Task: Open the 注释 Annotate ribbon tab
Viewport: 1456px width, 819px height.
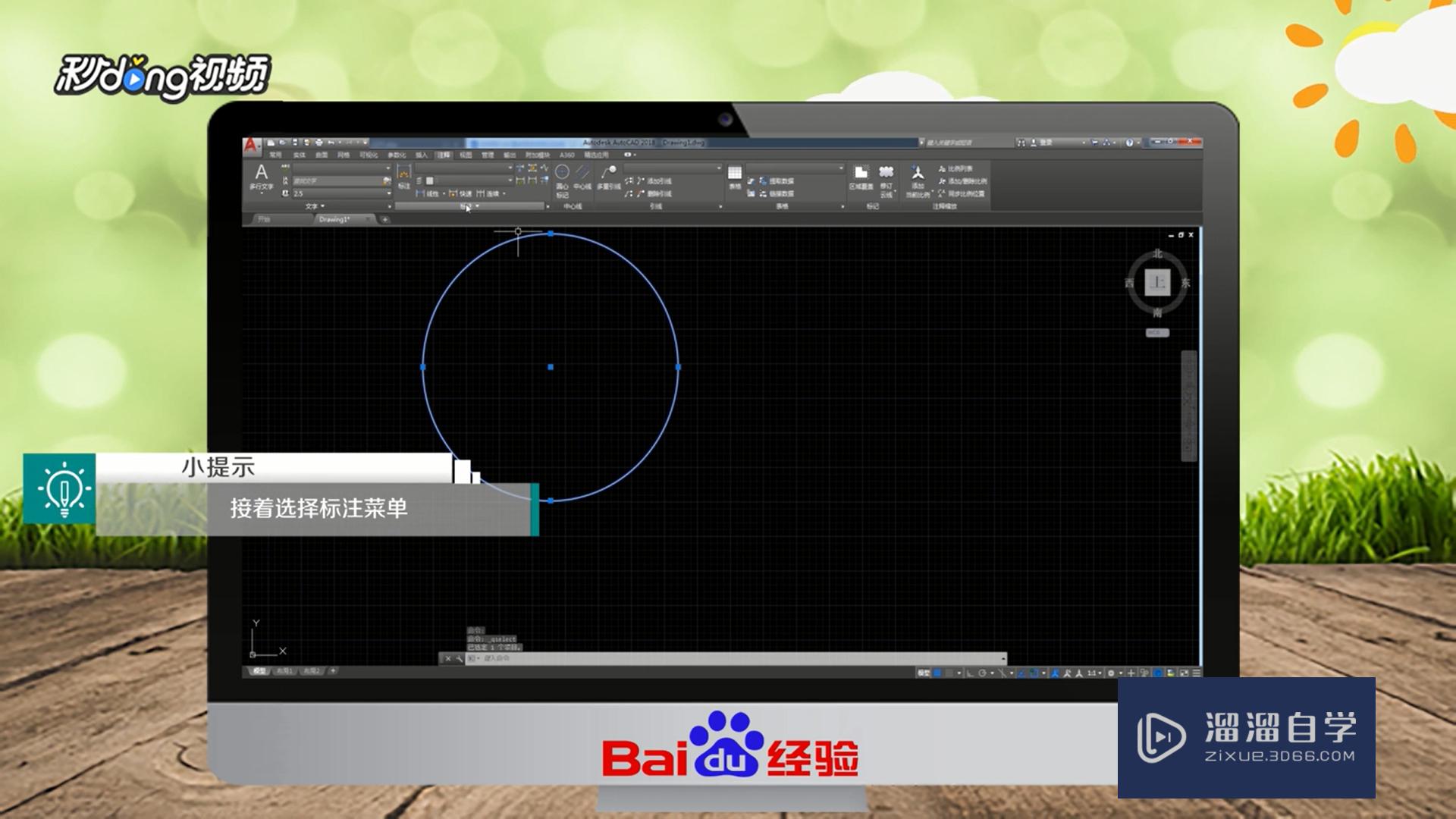Action: click(x=444, y=155)
